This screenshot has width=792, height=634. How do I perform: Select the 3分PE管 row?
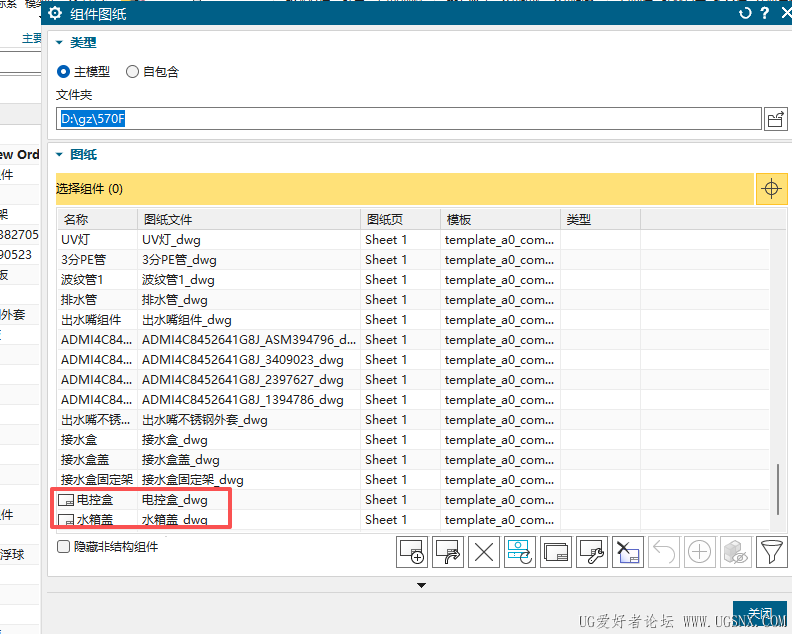click(414, 260)
